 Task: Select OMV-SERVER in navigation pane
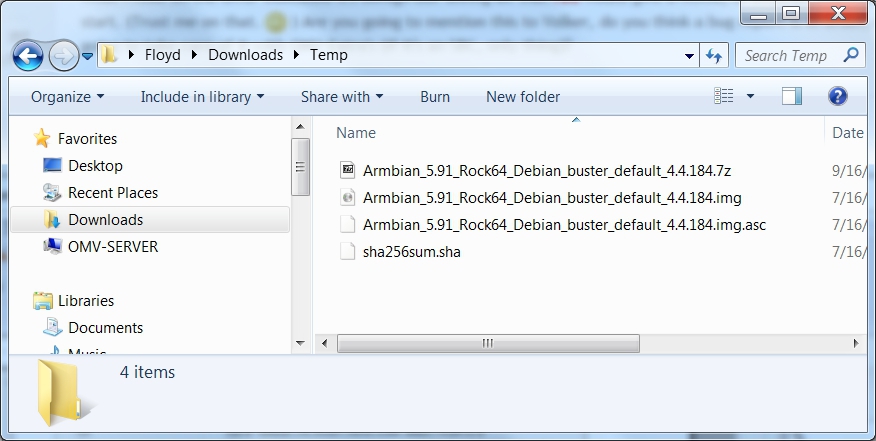tap(112, 247)
